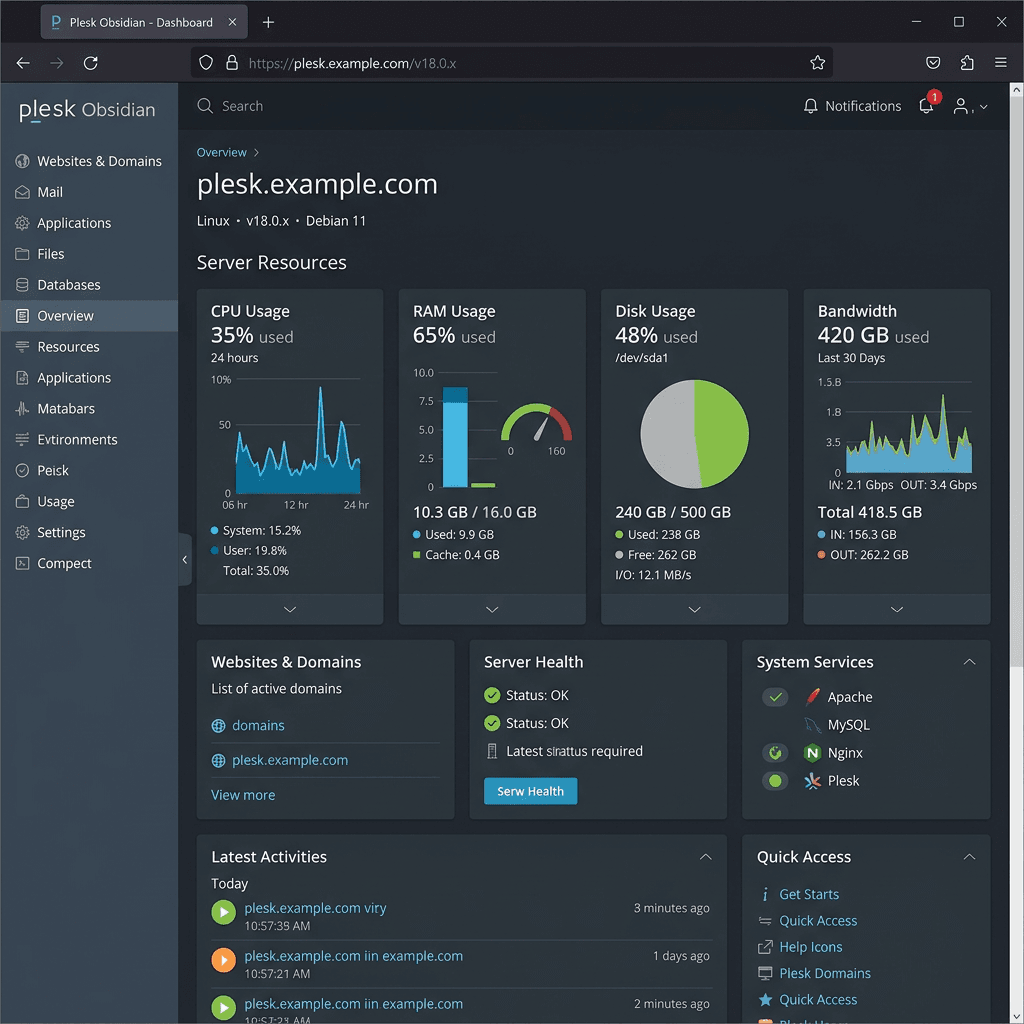Toggle the Plesk service green indicator
The height and width of the screenshot is (1024, 1024).
(x=775, y=780)
